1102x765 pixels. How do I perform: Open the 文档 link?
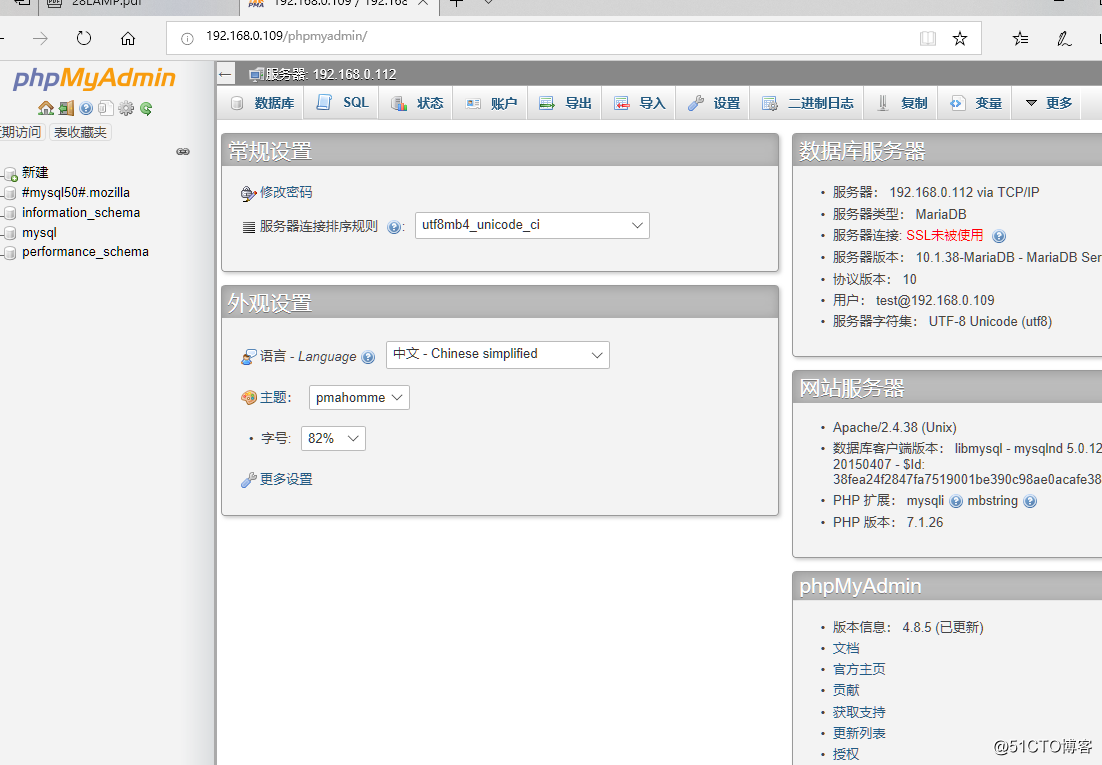845,648
